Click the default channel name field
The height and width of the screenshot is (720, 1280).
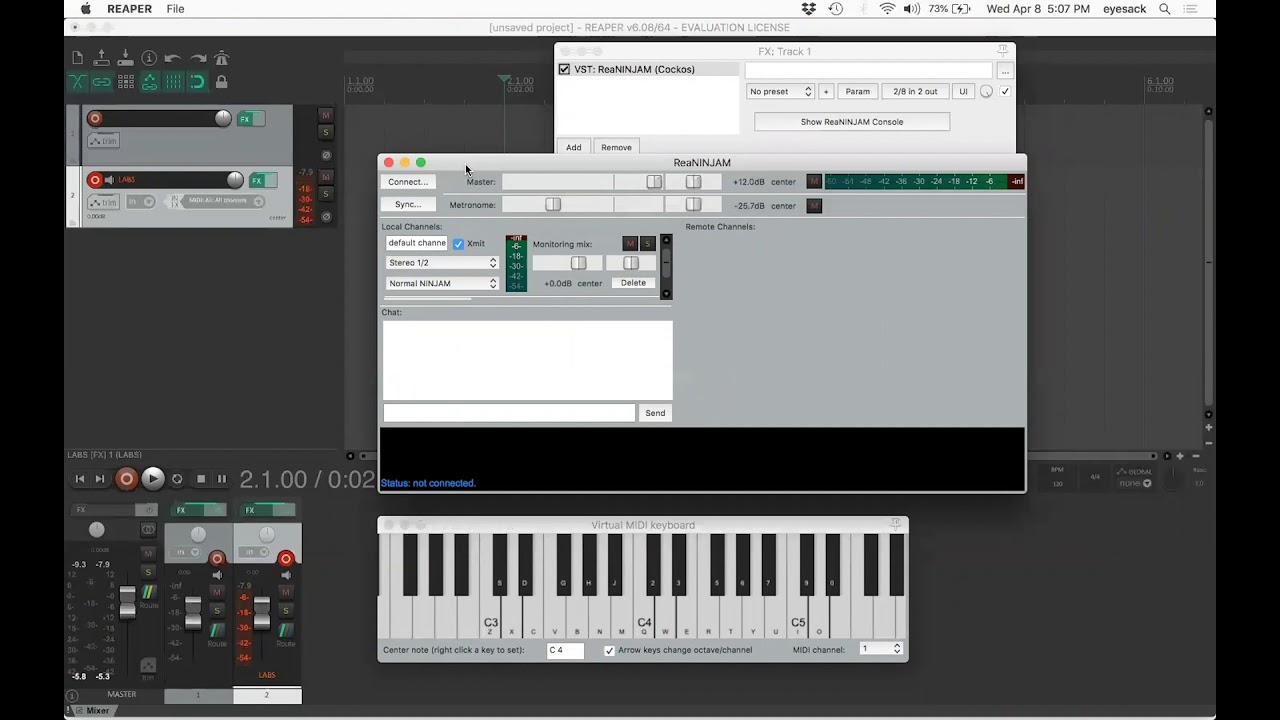pyautogui.click(x=417, y=243)
